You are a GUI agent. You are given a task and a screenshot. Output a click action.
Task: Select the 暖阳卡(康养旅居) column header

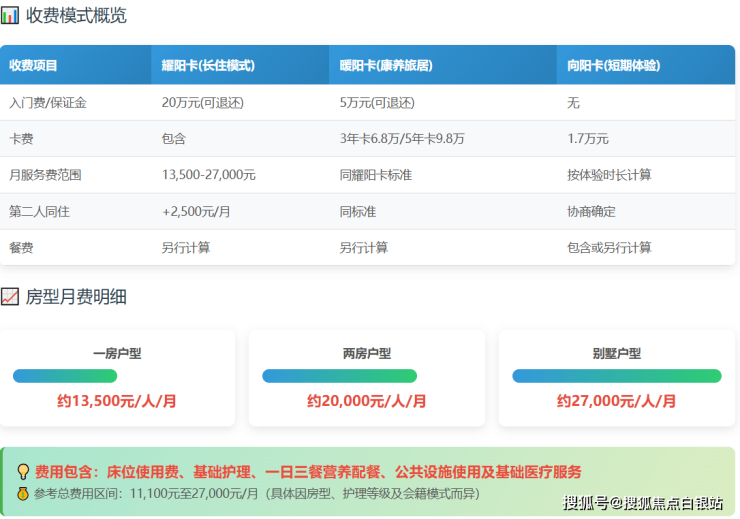[386, 66]
